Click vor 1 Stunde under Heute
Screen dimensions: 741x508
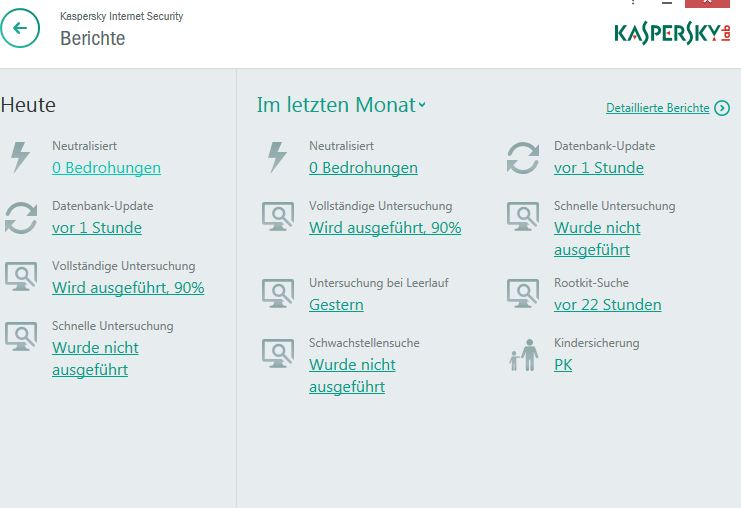(x=97, y=228)
